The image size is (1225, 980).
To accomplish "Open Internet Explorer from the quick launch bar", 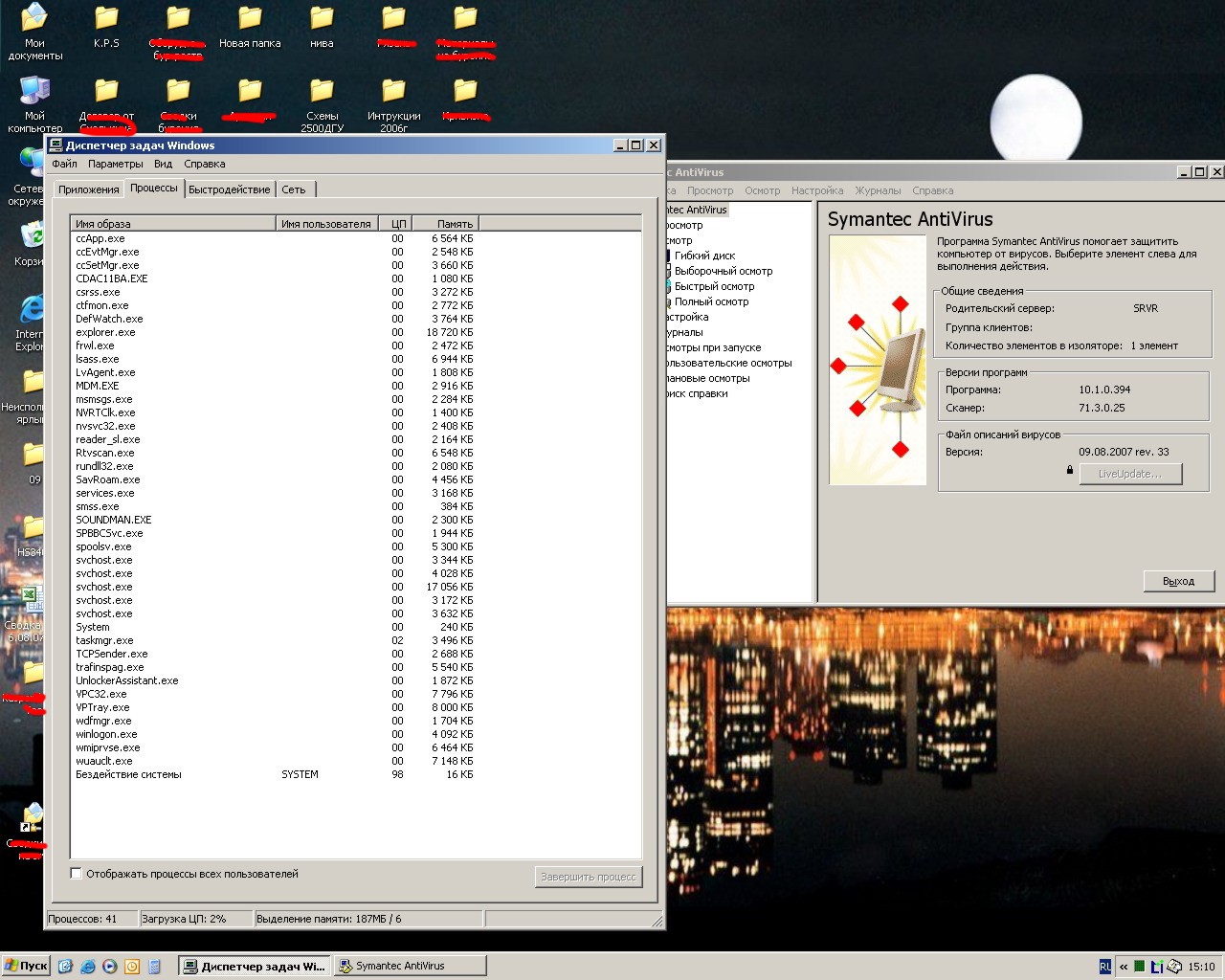I will tap(87, 967).
